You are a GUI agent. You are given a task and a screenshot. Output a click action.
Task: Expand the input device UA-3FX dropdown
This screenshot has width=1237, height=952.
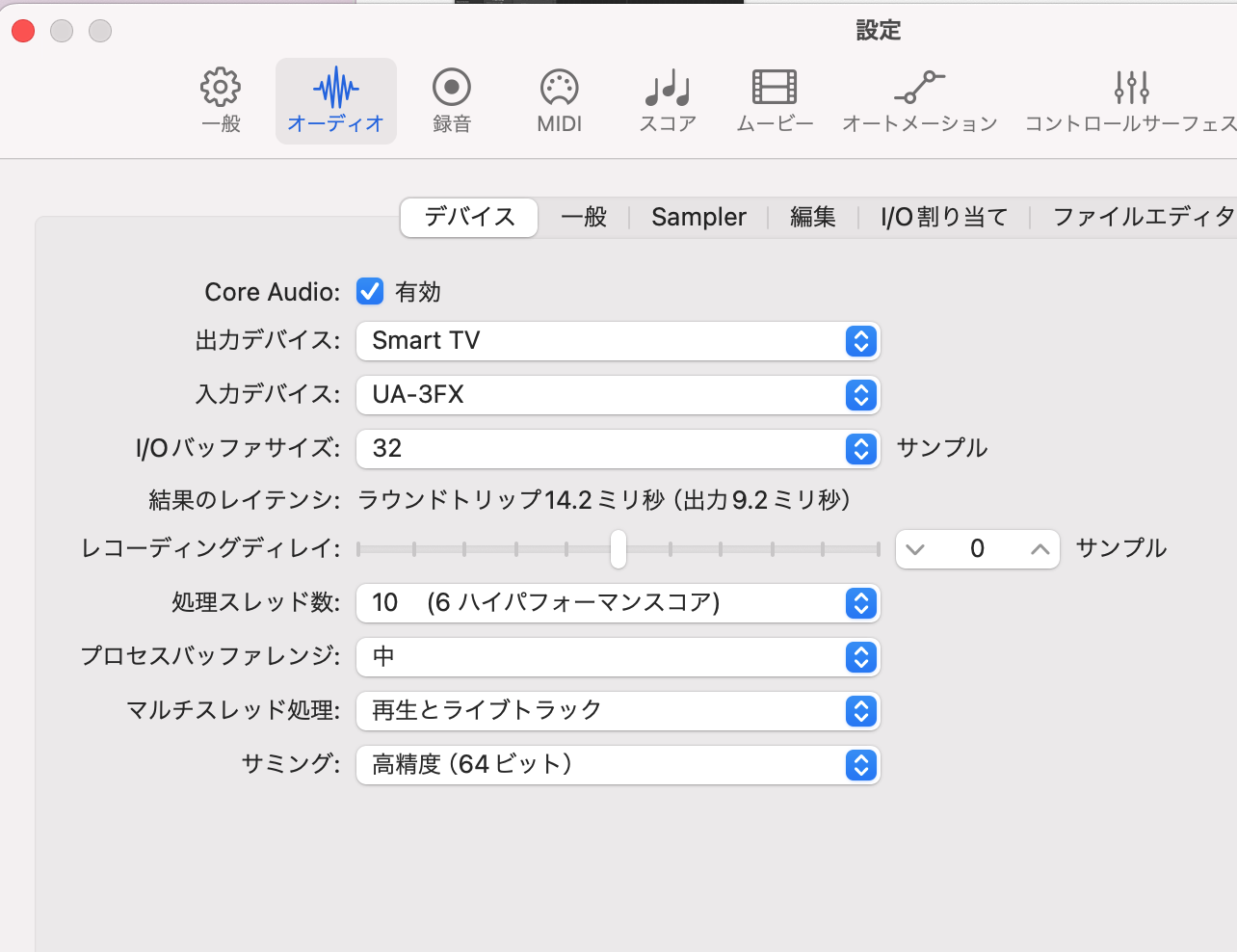618,395
